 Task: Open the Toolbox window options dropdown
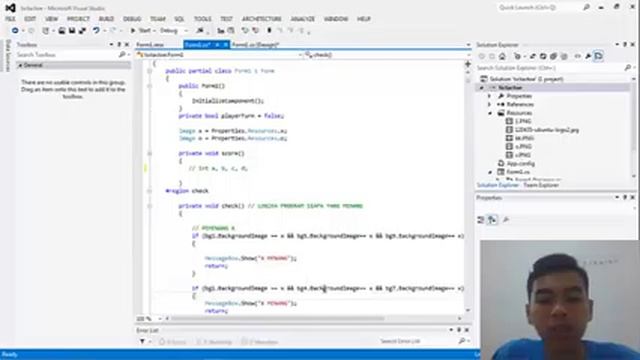(x=111, y=44)
